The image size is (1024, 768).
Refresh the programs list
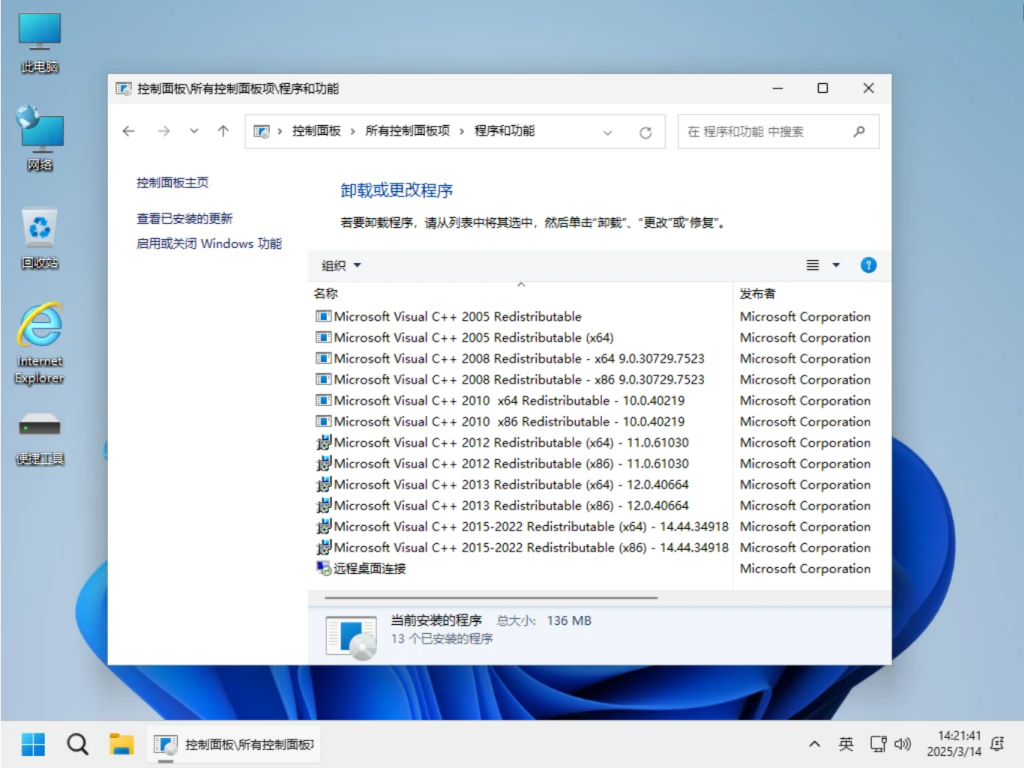coord(645,133)
